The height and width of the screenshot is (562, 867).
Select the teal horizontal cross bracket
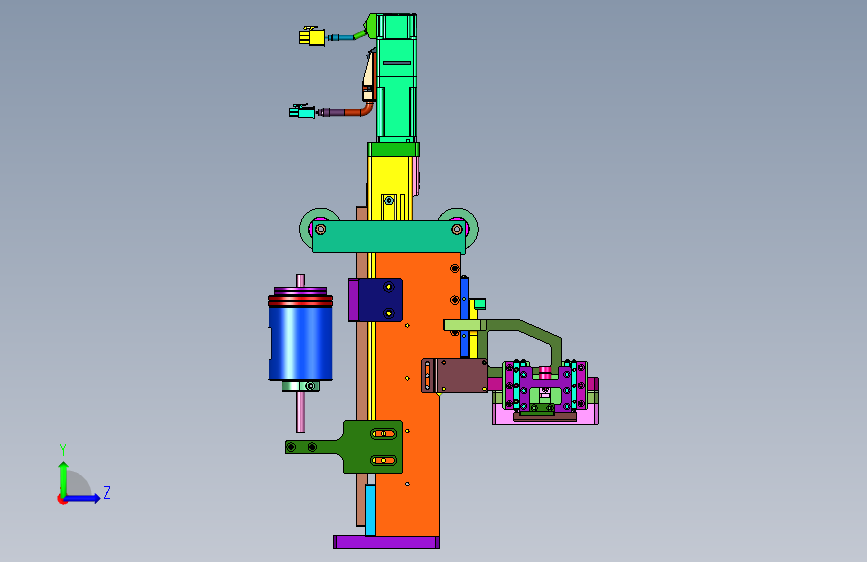click(x=389, y=237)
